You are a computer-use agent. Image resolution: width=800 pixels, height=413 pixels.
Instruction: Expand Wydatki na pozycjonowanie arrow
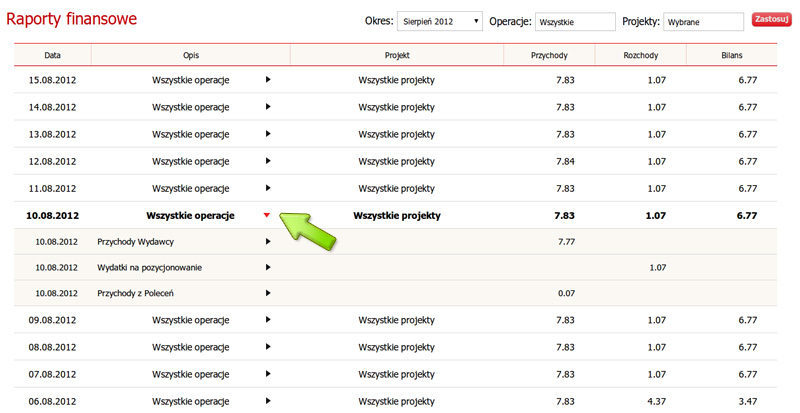[x=268, y=267]
